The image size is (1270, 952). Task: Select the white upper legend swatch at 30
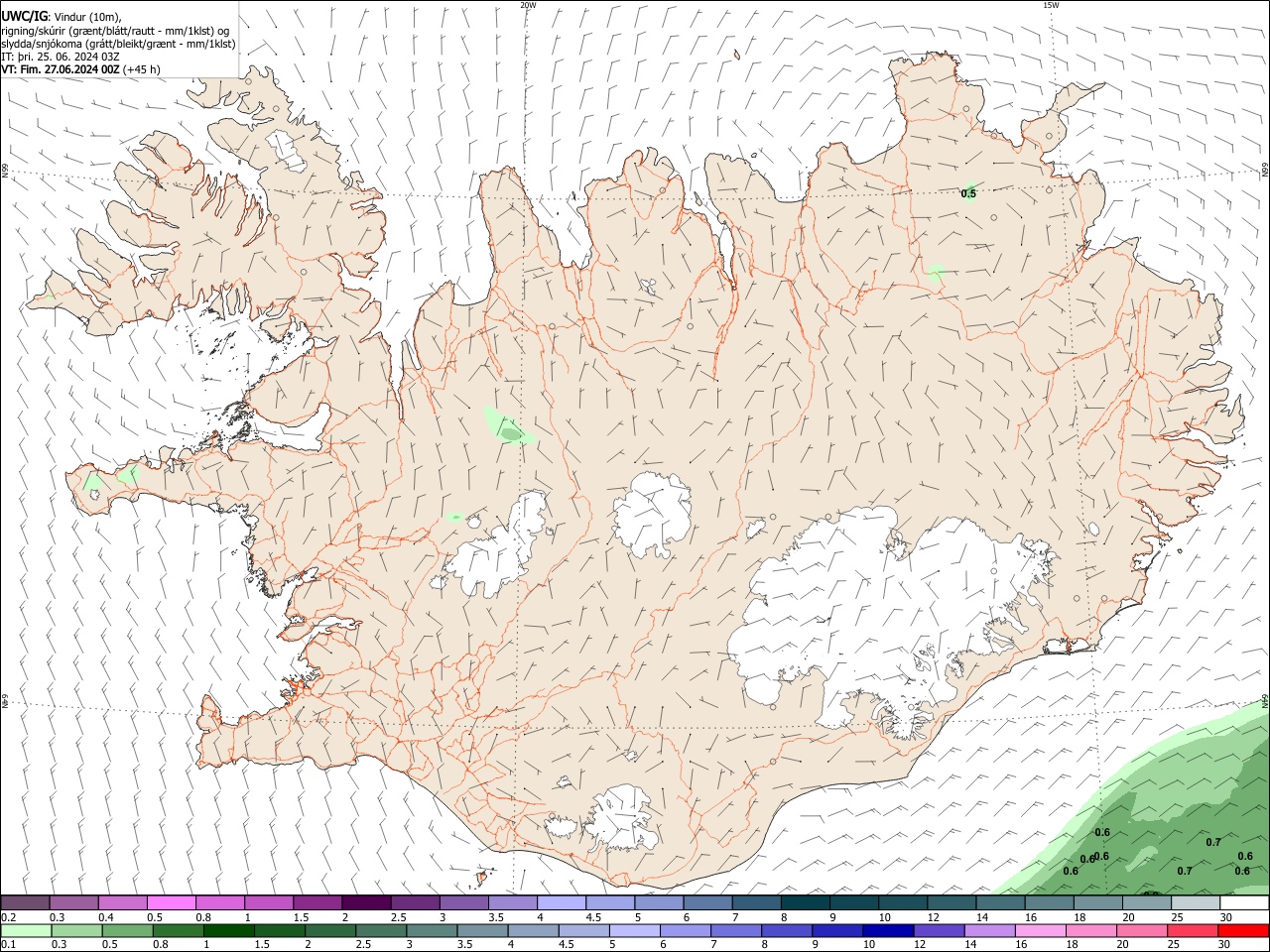coord(1244,902)
